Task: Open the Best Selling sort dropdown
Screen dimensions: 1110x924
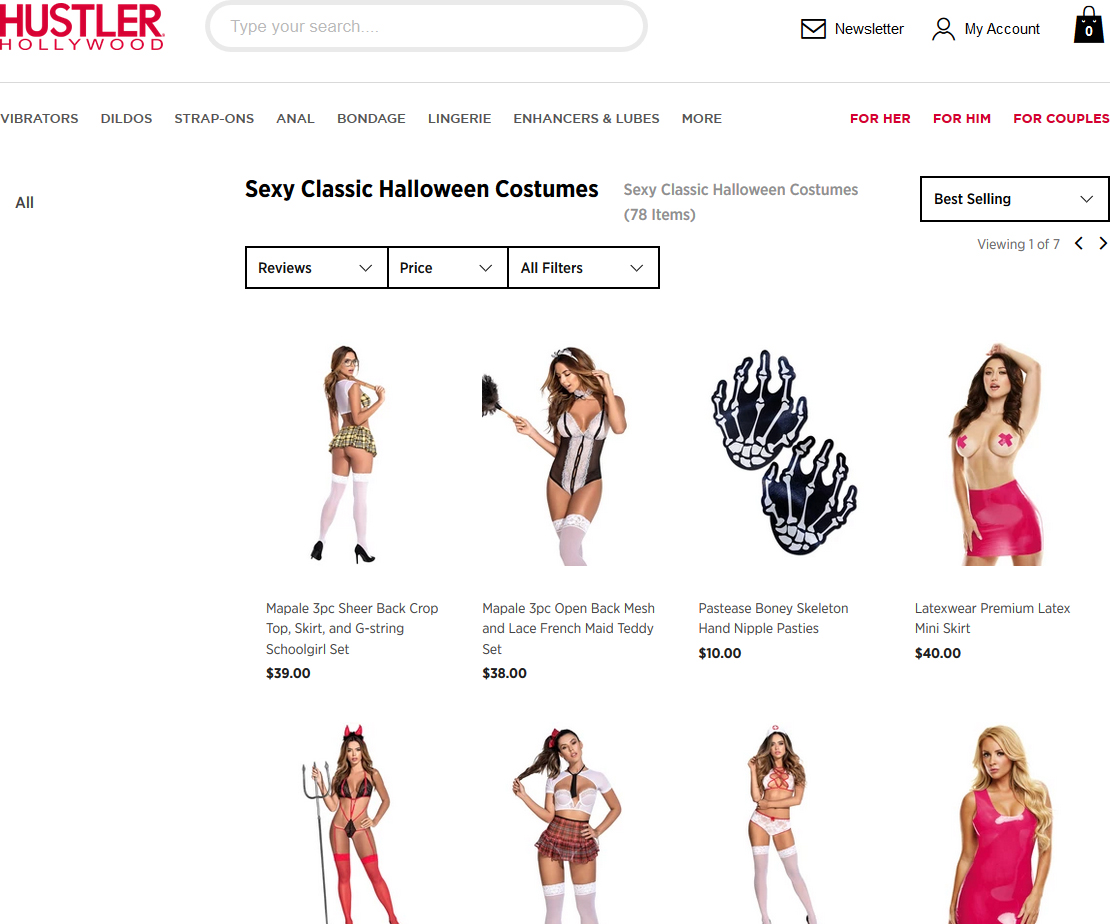Action: [x=1014, y=199]
